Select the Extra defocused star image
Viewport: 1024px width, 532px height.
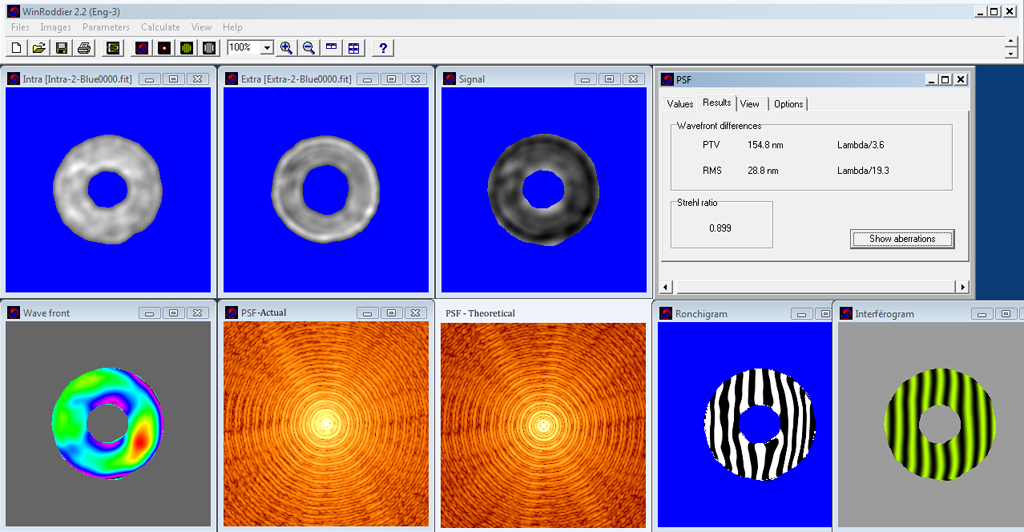coord(326,190)
